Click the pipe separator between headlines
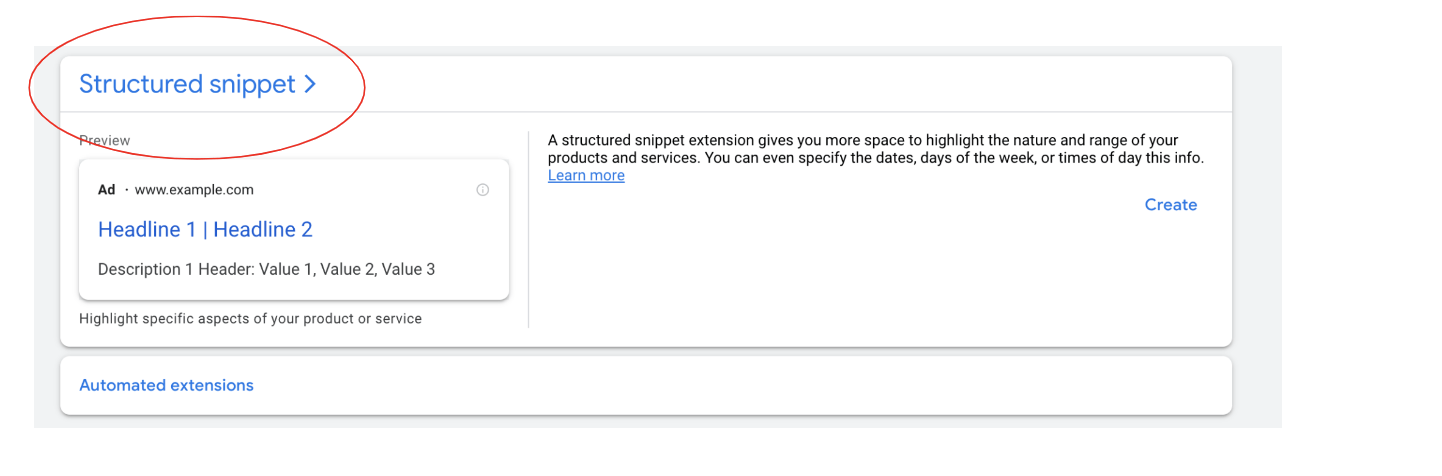Viewport: 1442px width, 476px height. point(205,230)
